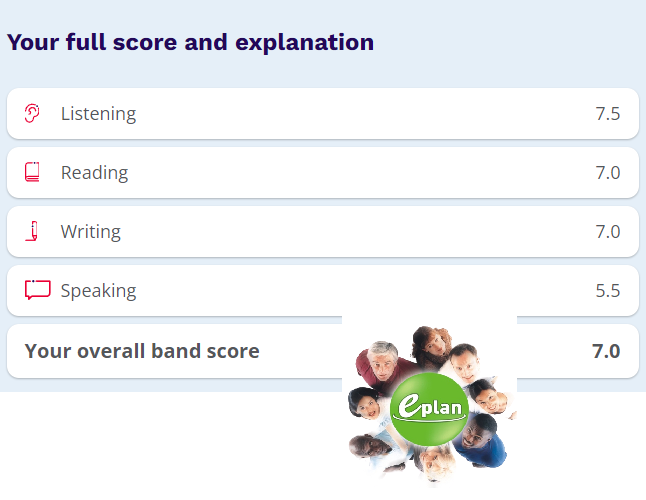Image resolution: width=646 pixels, height=500 pixels.
Task: Click the green eplan logo circle
Action: tap(429, 409)
